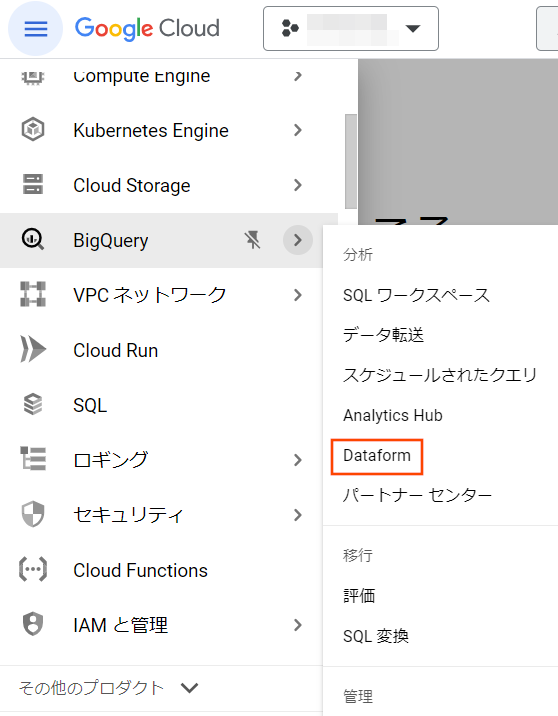This screenshot has height=716, width=558.
Task: Open the project selector dropdown
Action: 351,28
